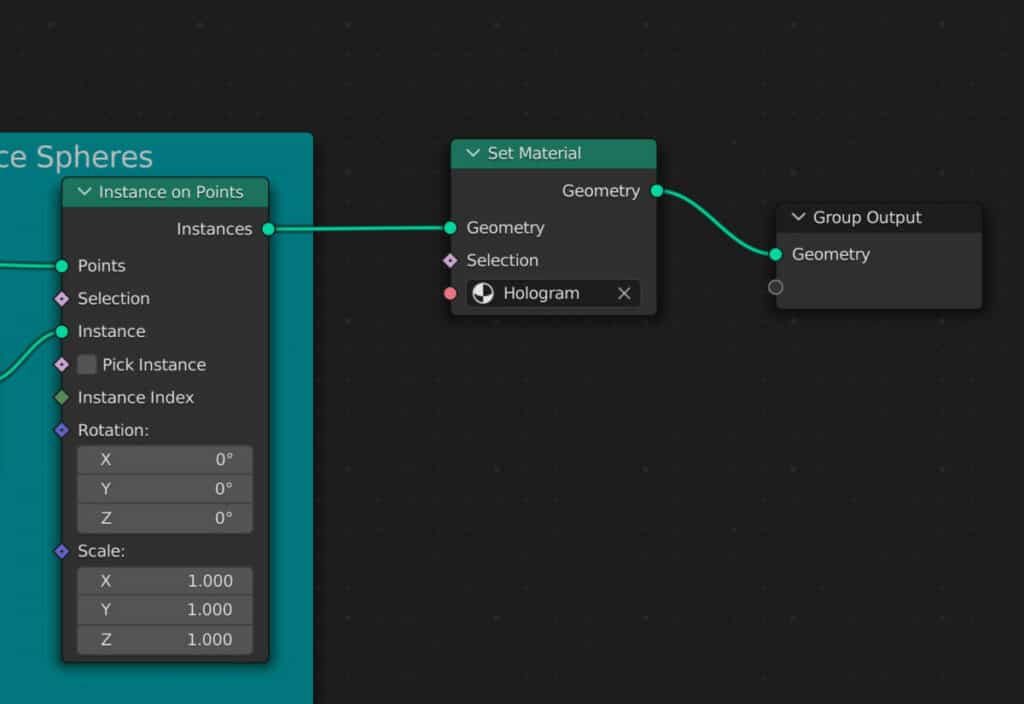Click the Rotation vector socket

(x=62, y=430)
